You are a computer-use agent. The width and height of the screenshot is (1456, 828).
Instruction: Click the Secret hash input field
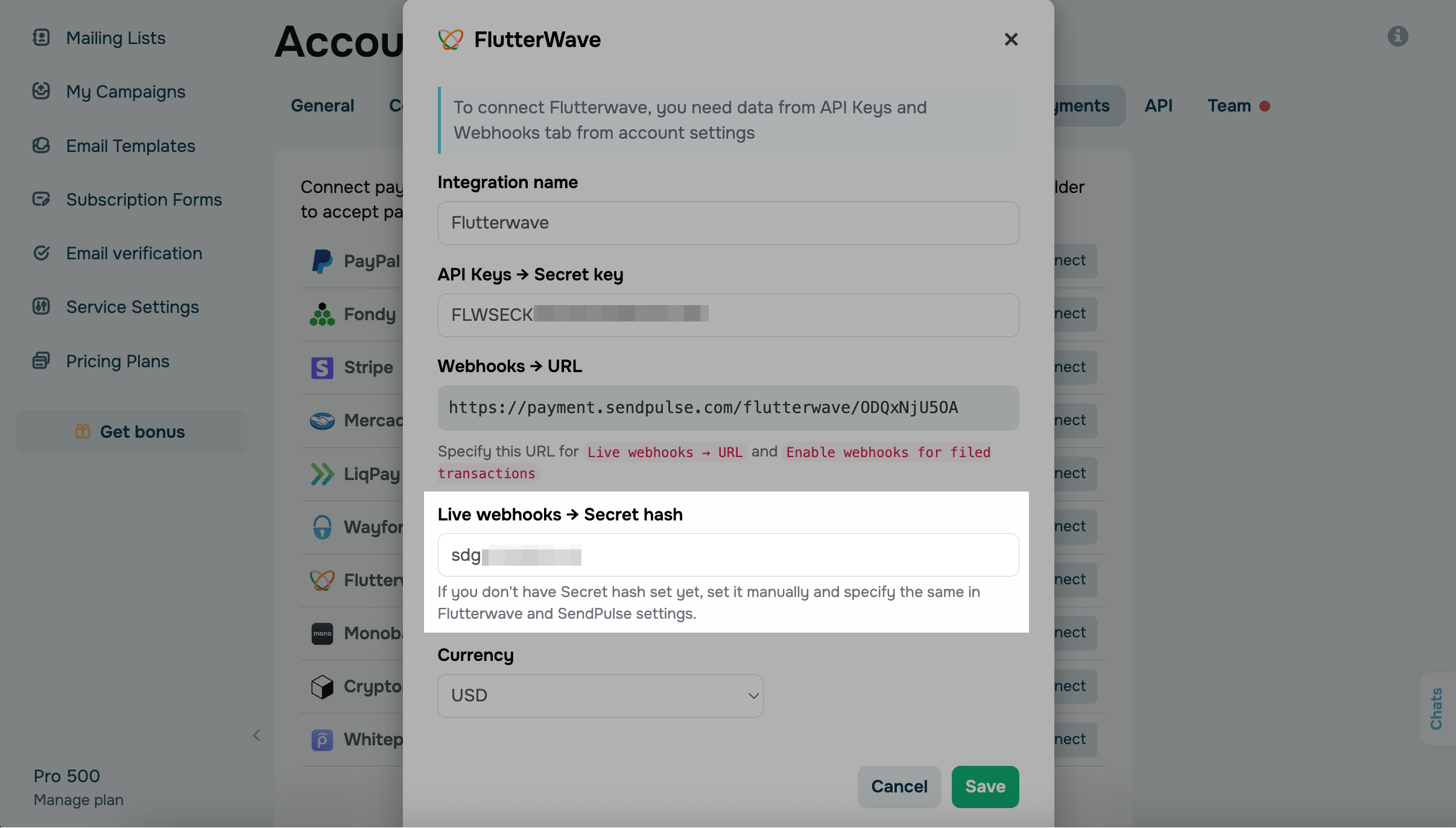(728, 555)
